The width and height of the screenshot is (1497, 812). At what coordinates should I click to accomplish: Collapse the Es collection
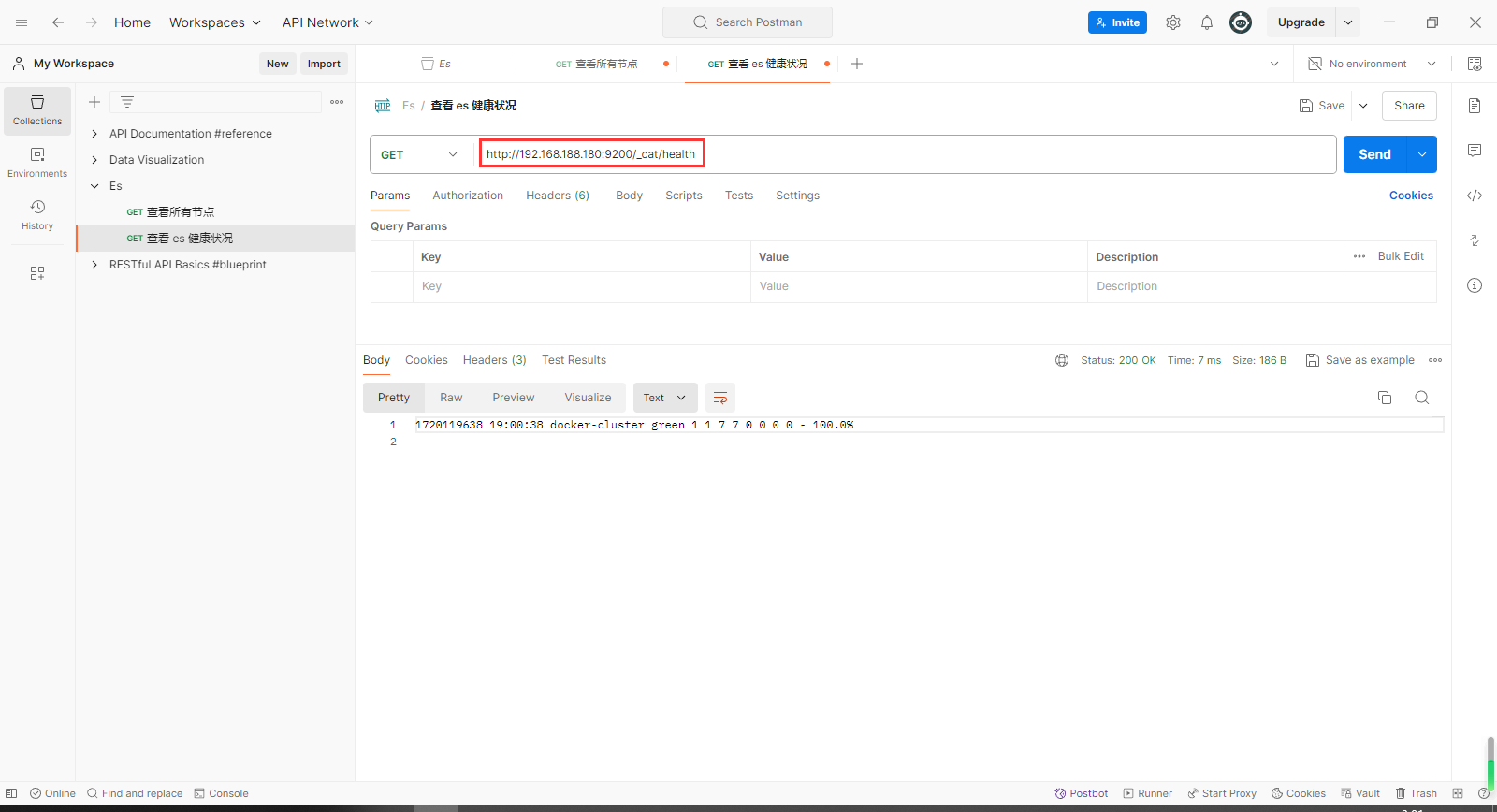tap(94, 186)
